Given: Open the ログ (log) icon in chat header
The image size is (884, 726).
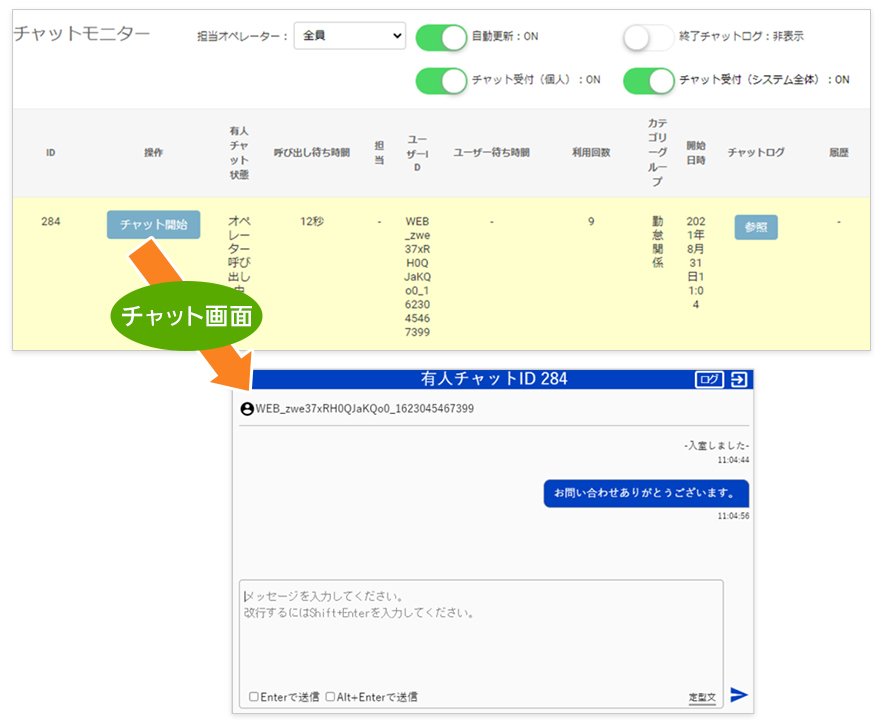Looking at the screenshot, I should pyautogui.click(x=710, y=379).
